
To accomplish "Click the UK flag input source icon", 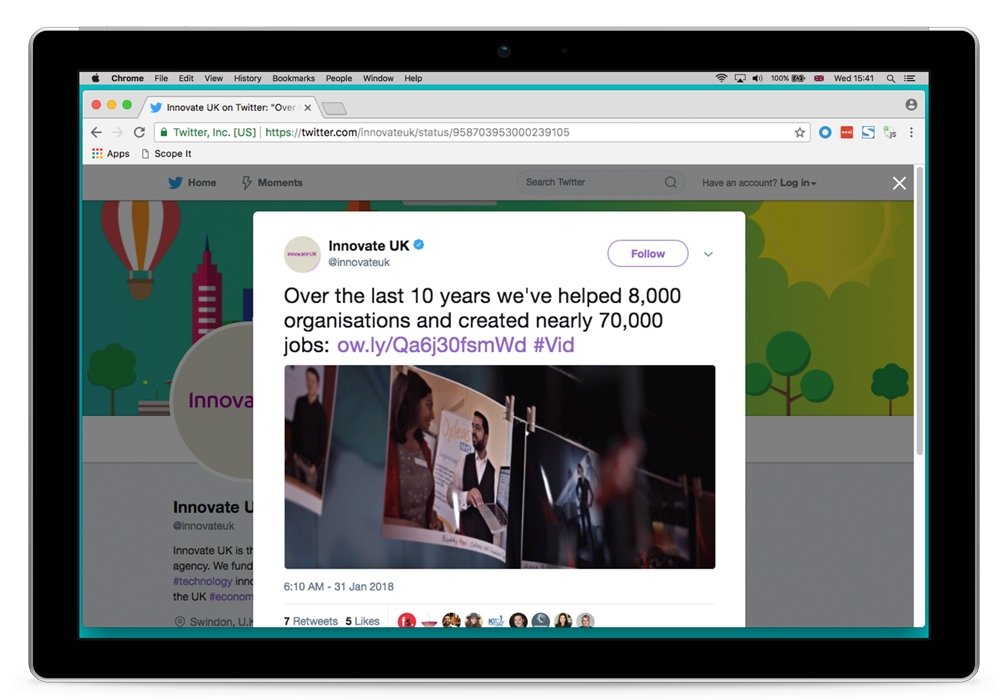I will click(819, 78).
